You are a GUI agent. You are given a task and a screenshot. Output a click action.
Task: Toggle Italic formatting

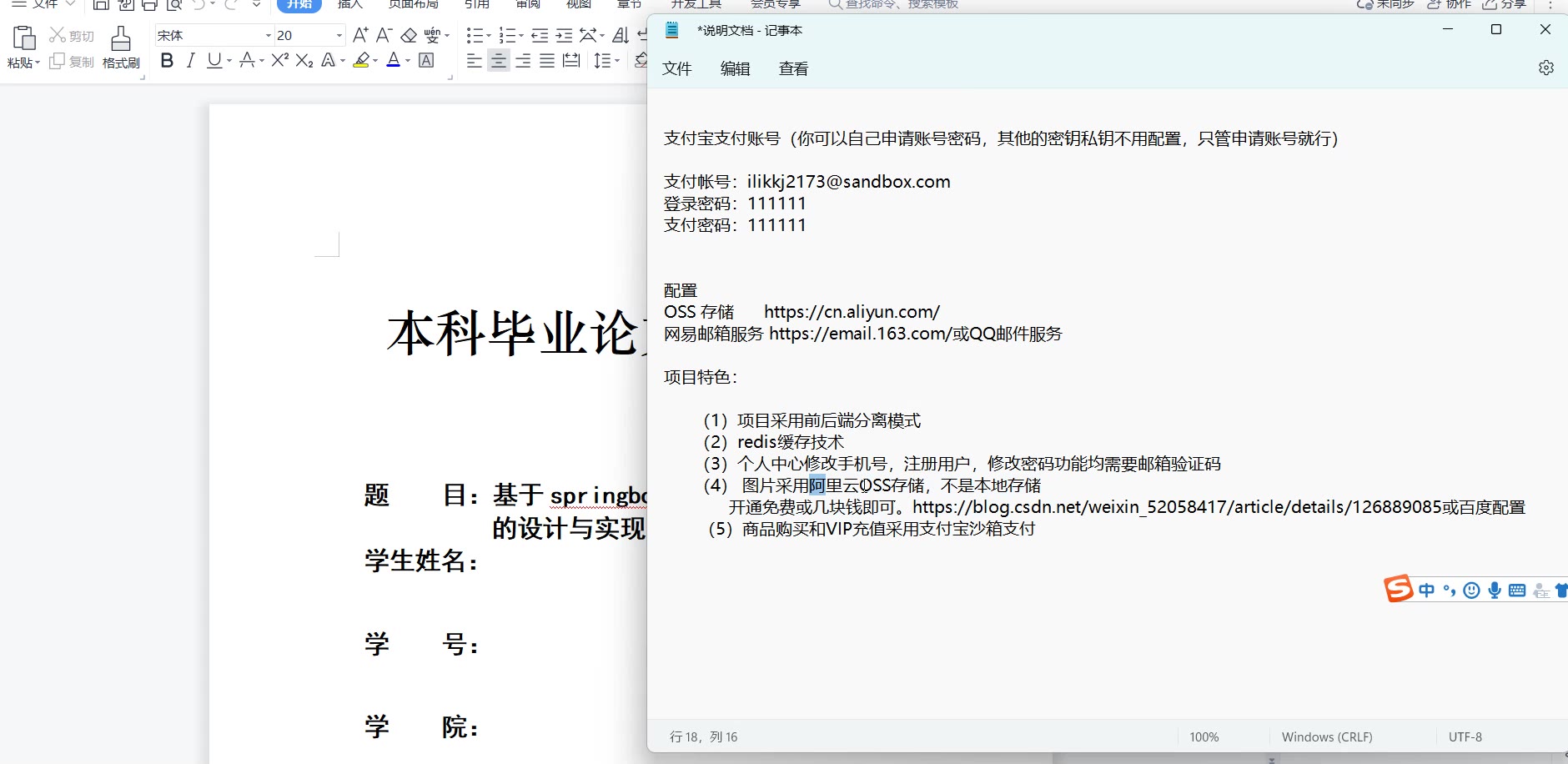click(x=191, y=60)
